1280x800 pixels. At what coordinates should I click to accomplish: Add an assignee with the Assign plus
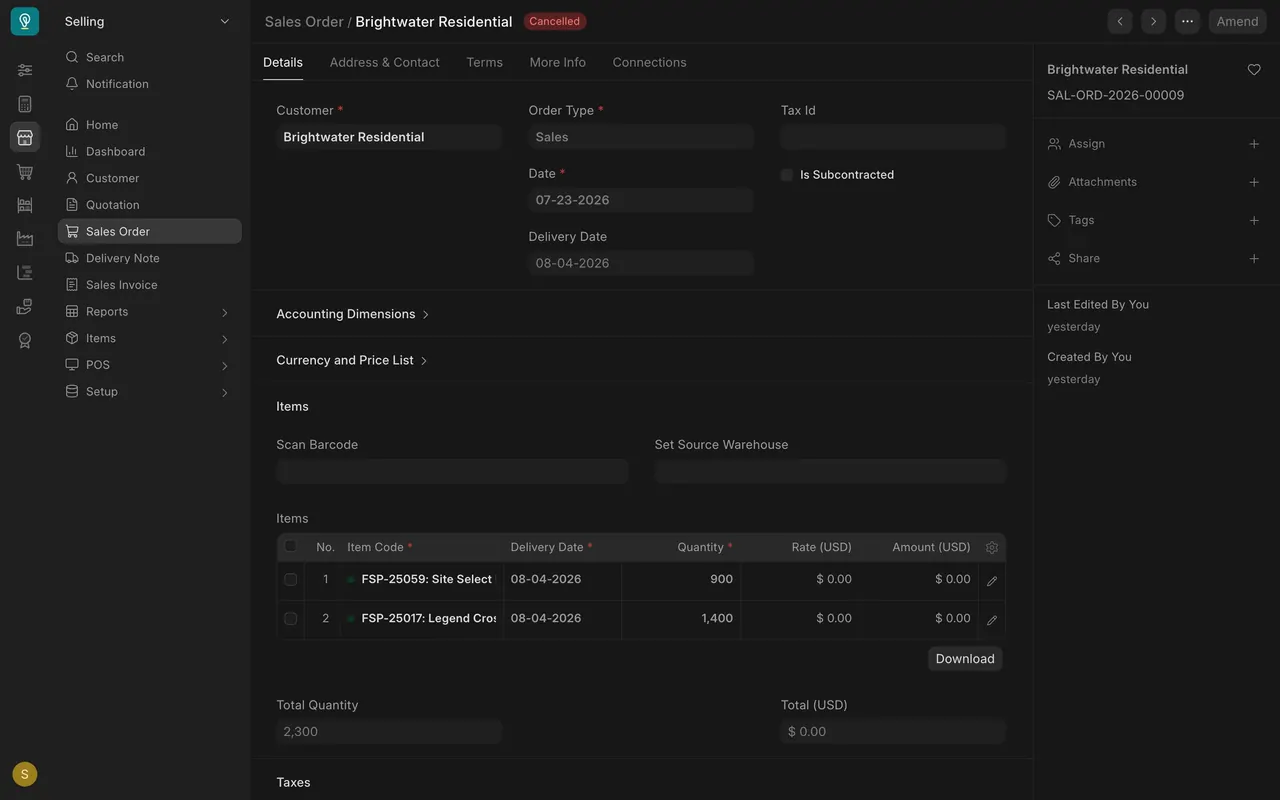1254,144
